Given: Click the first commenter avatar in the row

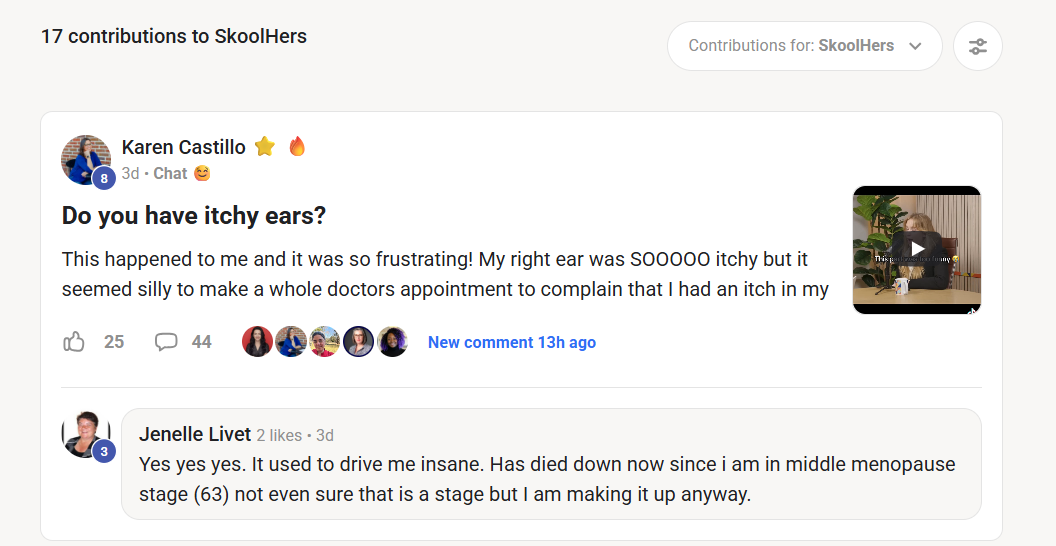Looking at the screenshot, I should coord(257,342).
